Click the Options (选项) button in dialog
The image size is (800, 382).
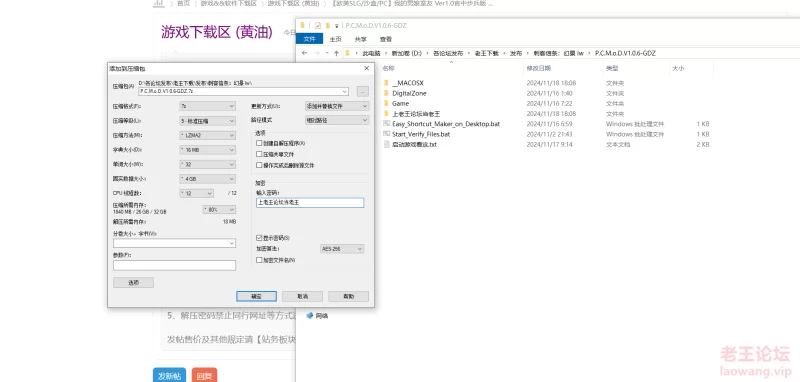click(133, 282)
